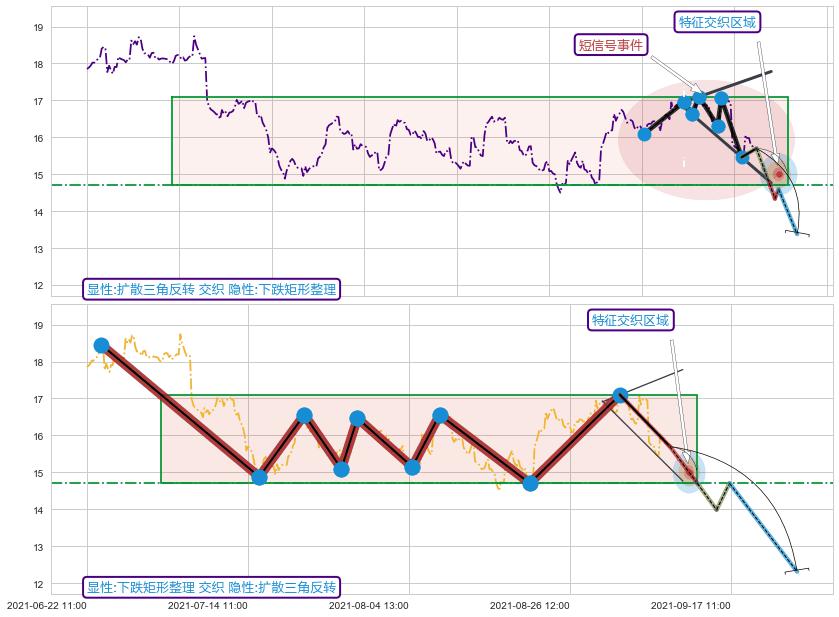
Task: Select the upper chart's 特征交织区域 label
Action: (x=717, y=22)
